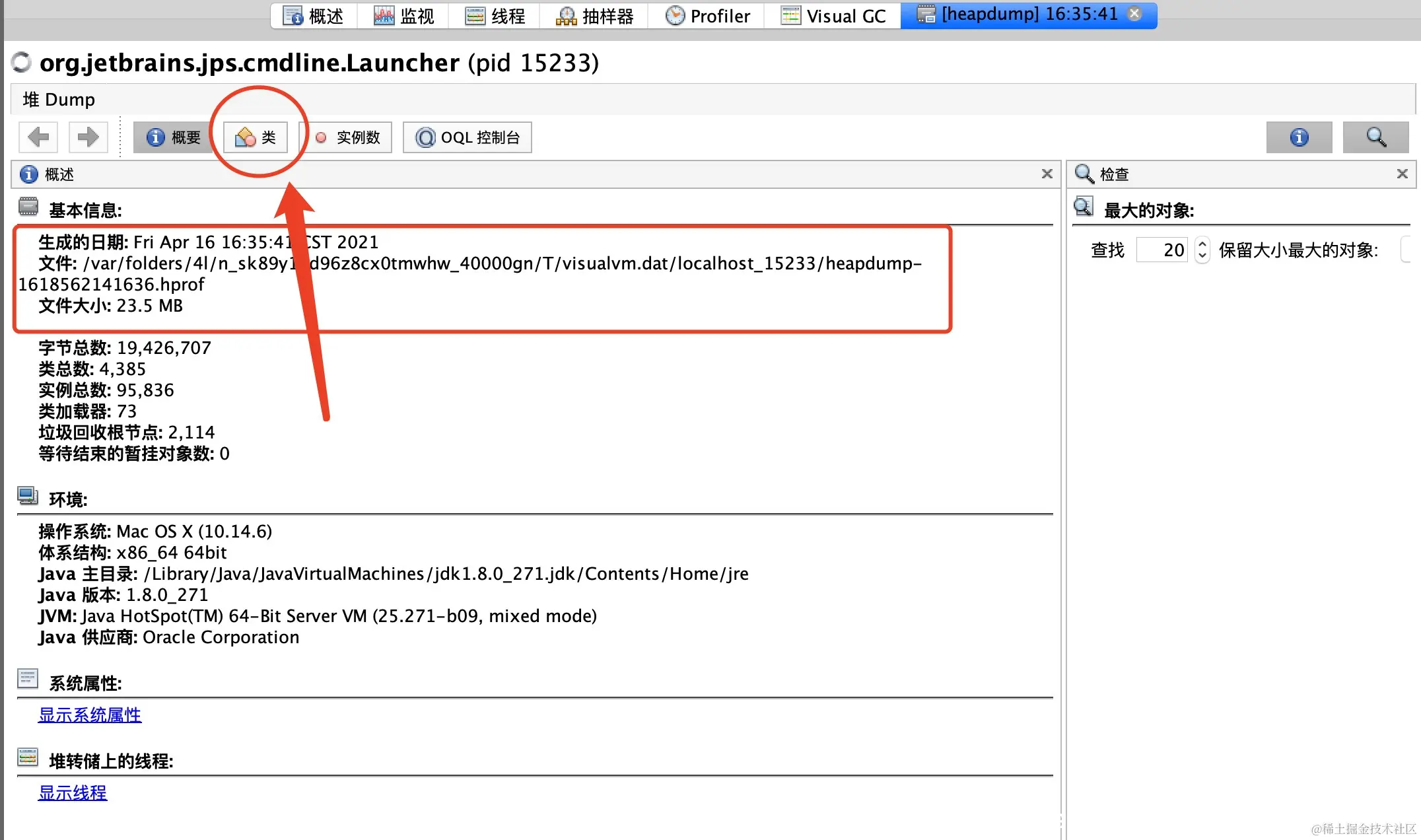The width and height of the screenshot is (1421, 840).
Task: Close the heapdump 16:35:41 tab
Action: pyautogui.click(x=1134, y=14)
